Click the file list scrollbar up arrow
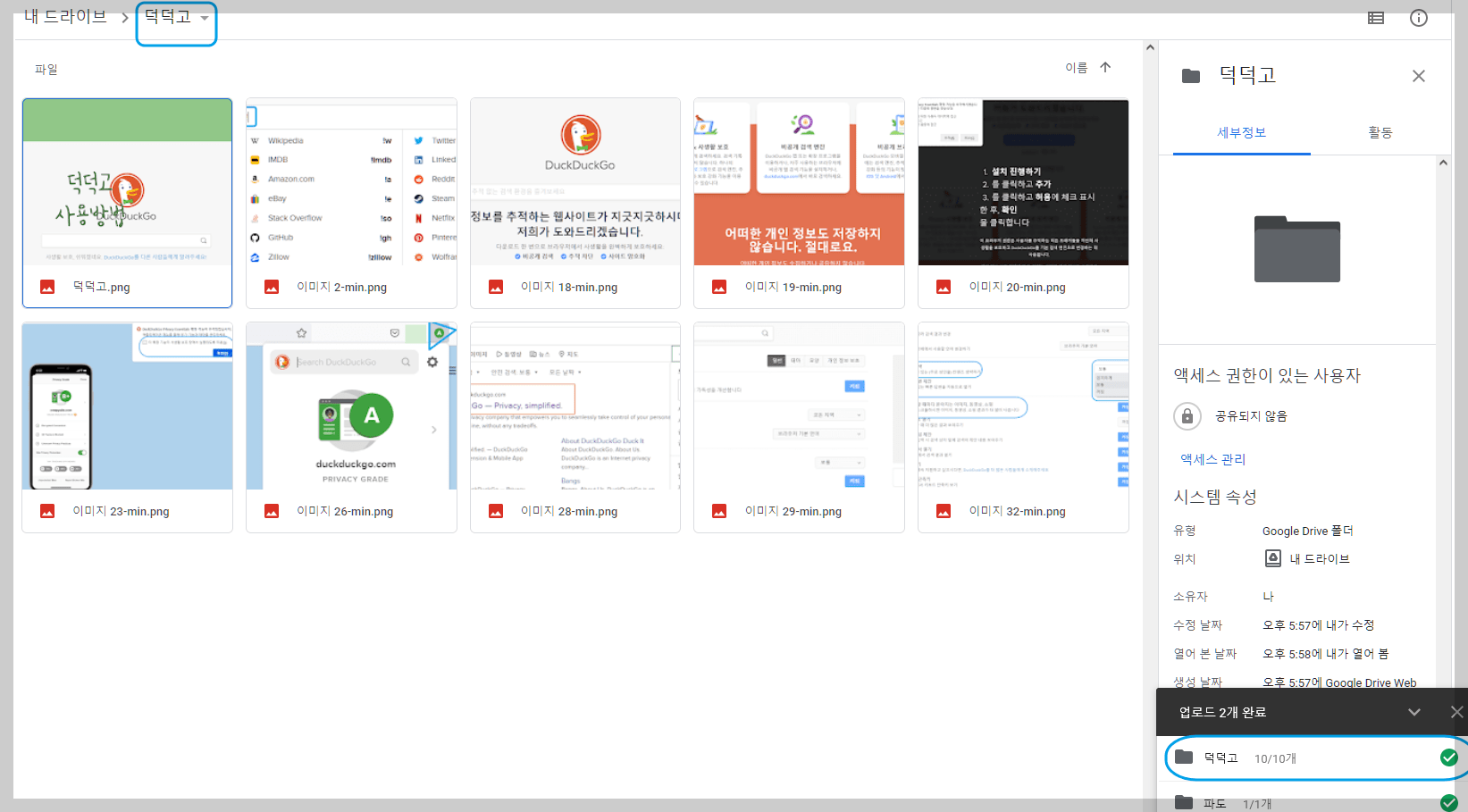This screenshot has width=1468, height=812. tap(1150, 47)
